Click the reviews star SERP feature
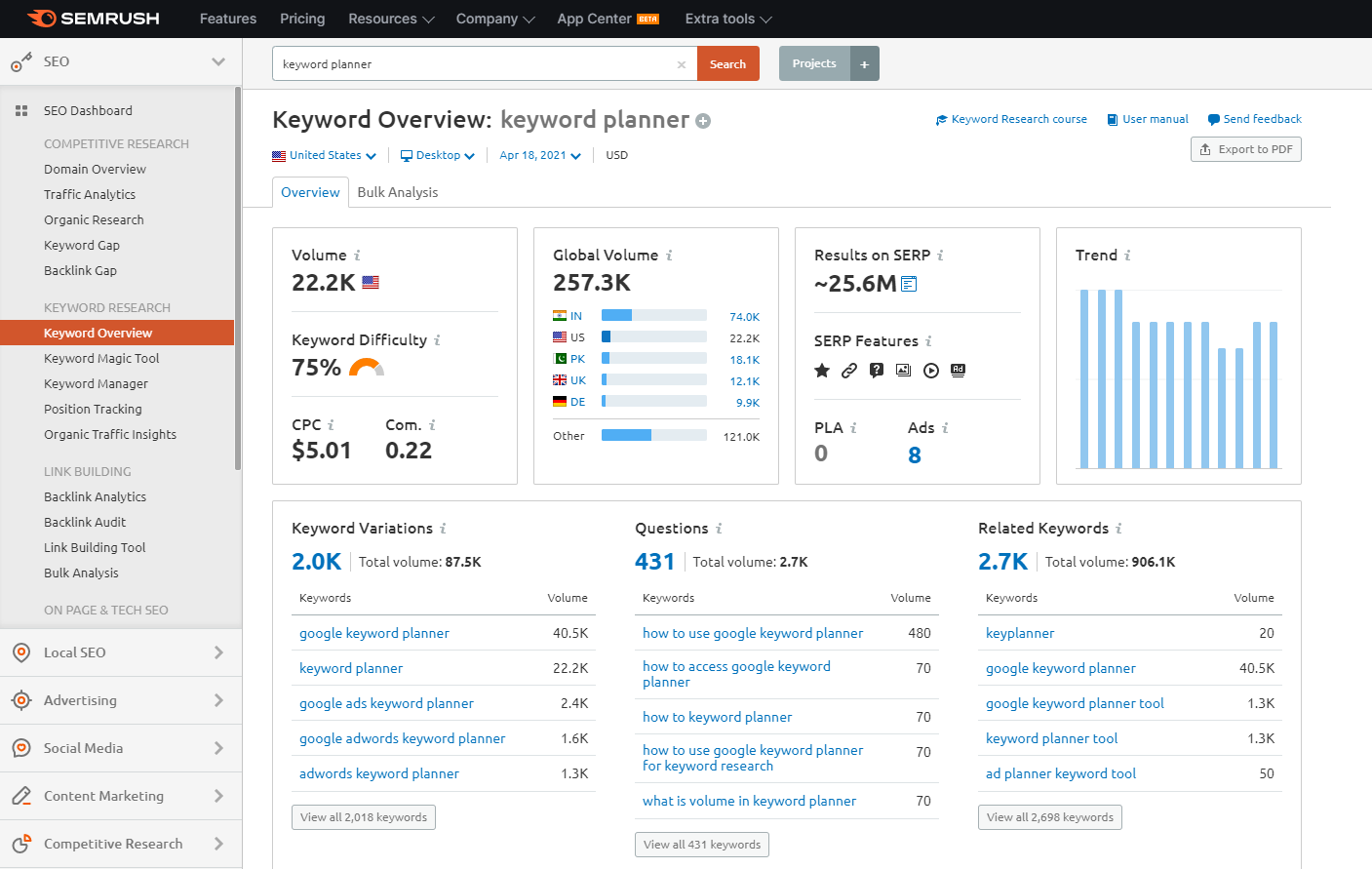The image size is (1372, 869). 822,371
